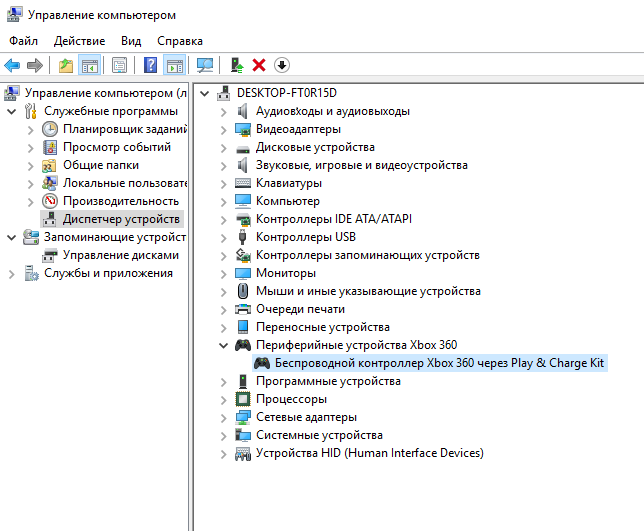This screenshot has width=644, height=531.
Task: Open the Файл menu
Action: coord(23,41)
